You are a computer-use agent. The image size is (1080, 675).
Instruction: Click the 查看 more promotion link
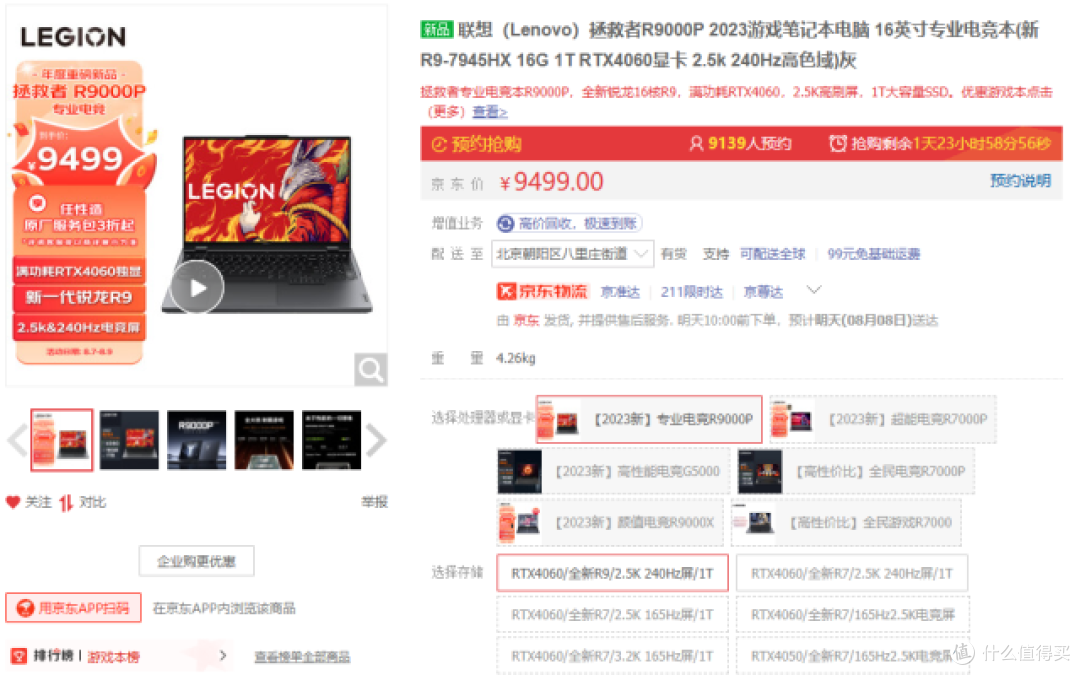click(x=489, y=112)
